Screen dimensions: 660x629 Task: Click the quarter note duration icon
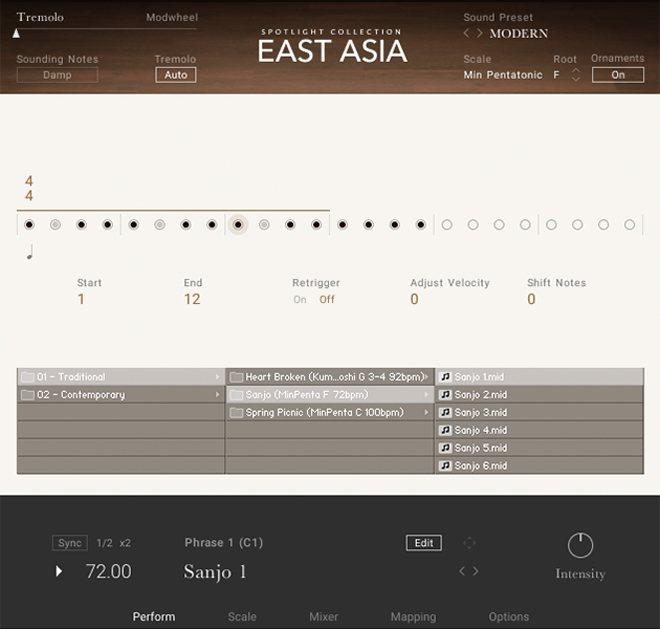(x=30, y=252)
